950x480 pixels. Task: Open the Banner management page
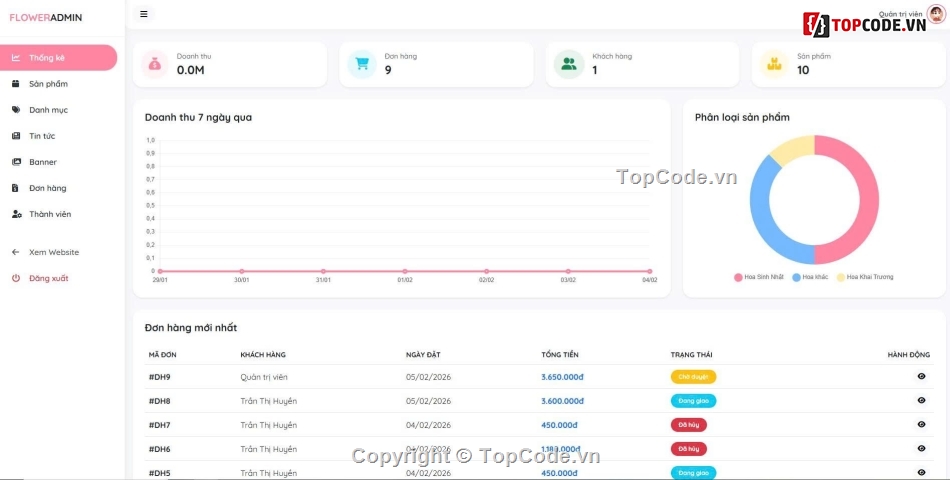pos(43,162)
